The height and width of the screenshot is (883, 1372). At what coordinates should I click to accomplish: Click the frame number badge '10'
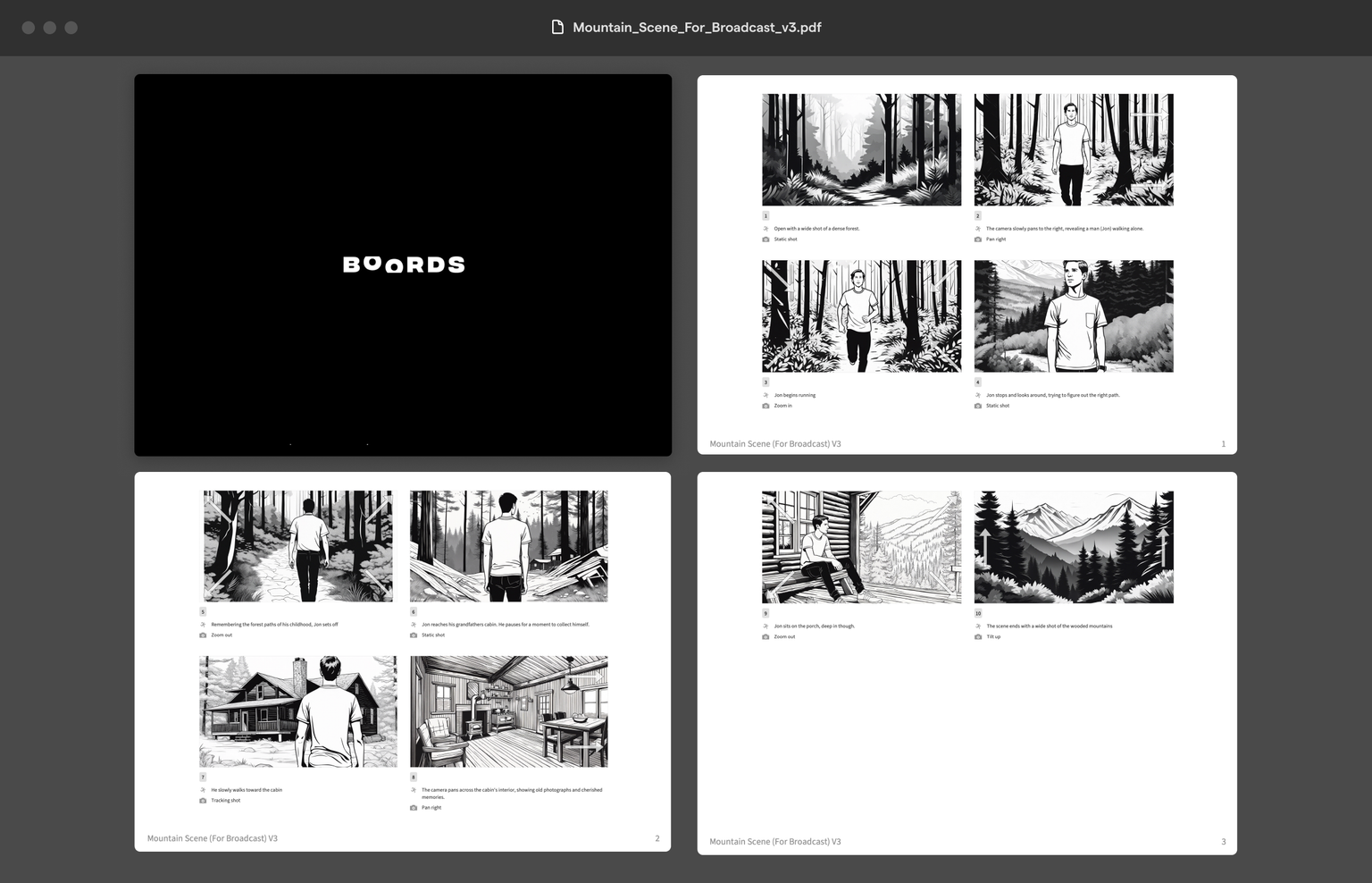pos(977,613)
